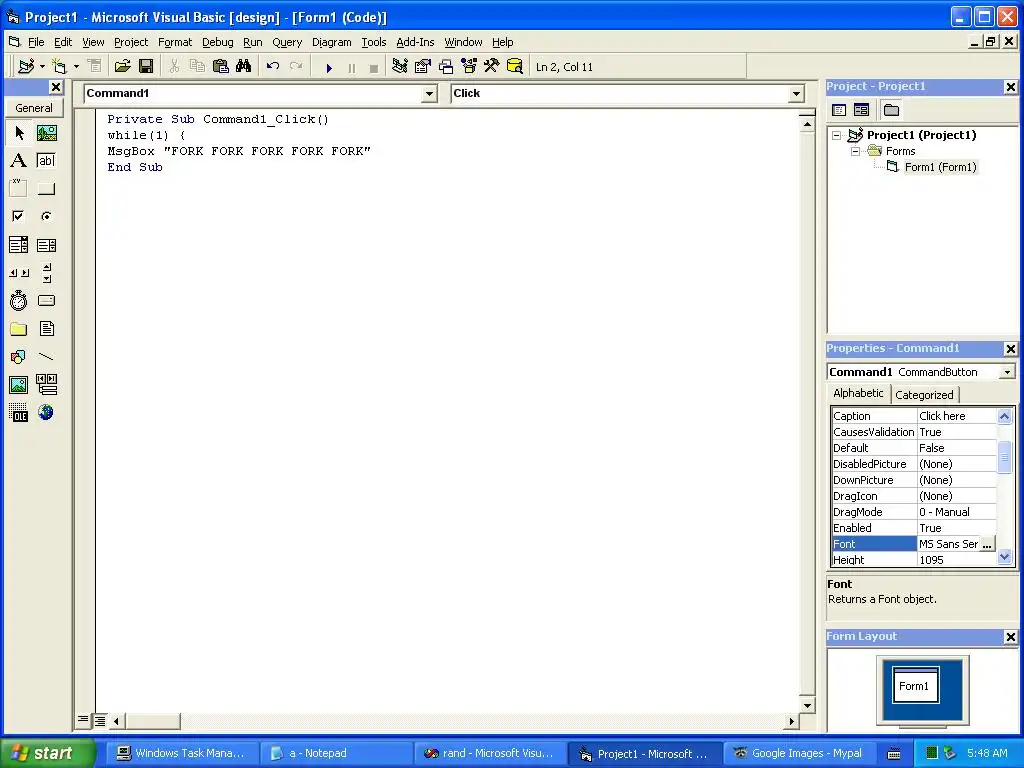Show Toolbox using hammer-wrench toolbar icon
1024x768 pixels.
(x=491, y=67)
